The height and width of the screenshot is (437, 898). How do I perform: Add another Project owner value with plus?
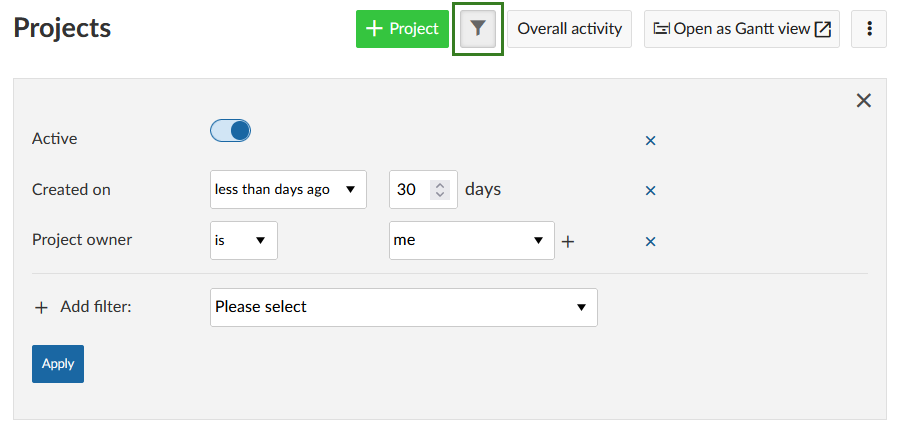[x=568, y=241]
